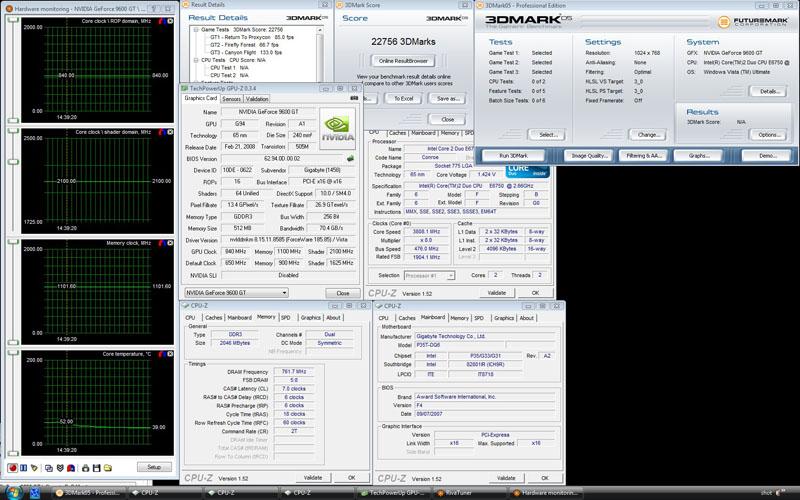Click the overlapping windows icon in monitoring toolbar
Viewport: 800px width, 500px height.
(x=49, y=468)
